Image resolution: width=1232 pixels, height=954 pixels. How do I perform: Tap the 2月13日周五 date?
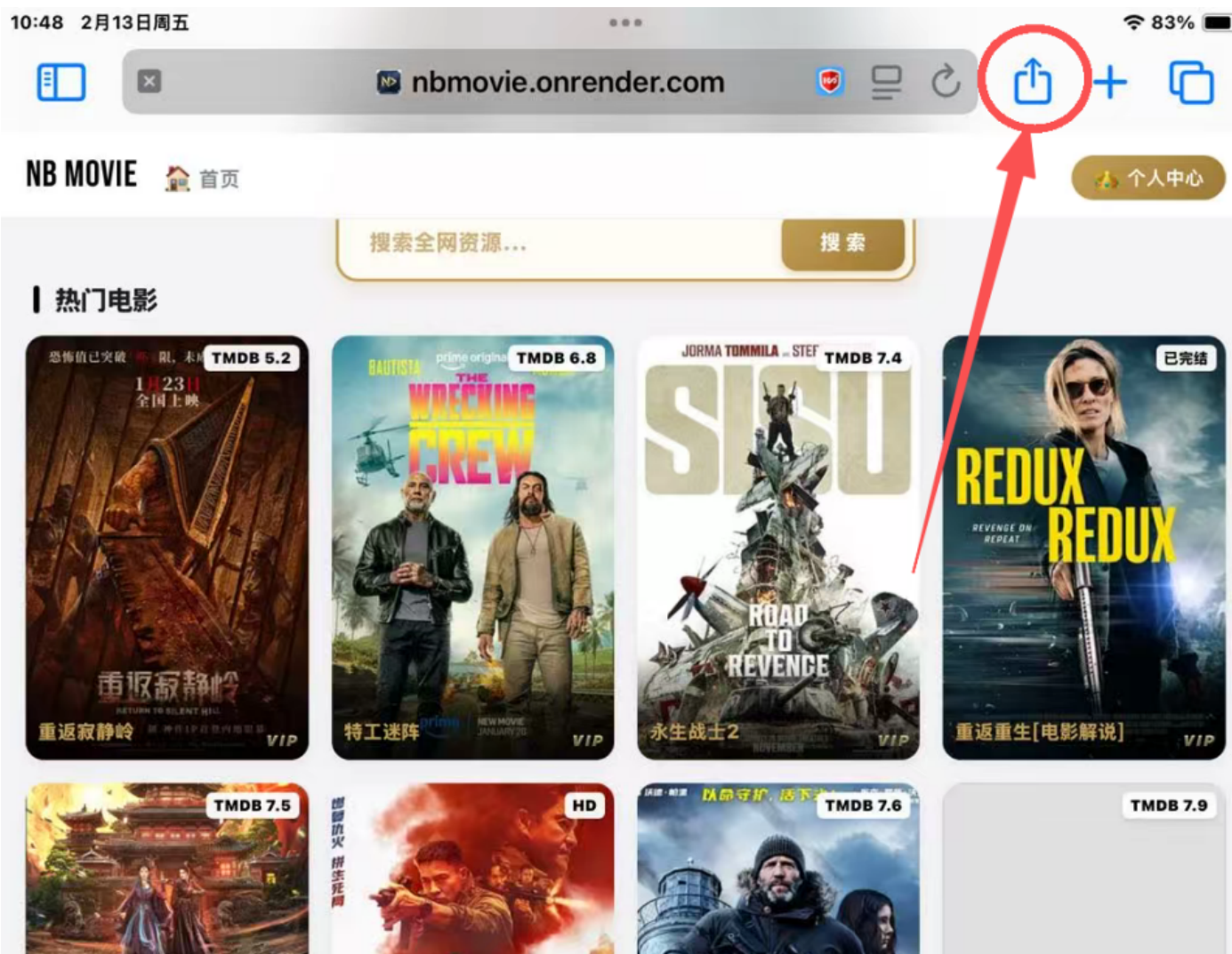[x=135, y=22]
